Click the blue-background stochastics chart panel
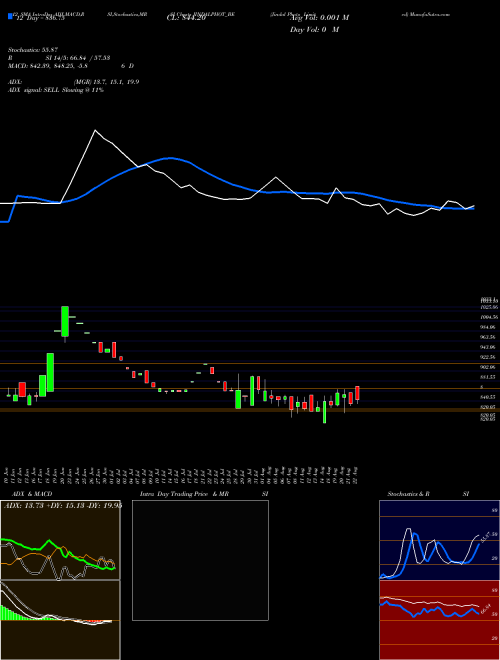The height and width of the screenshot is (660, 500). (439, 540)
